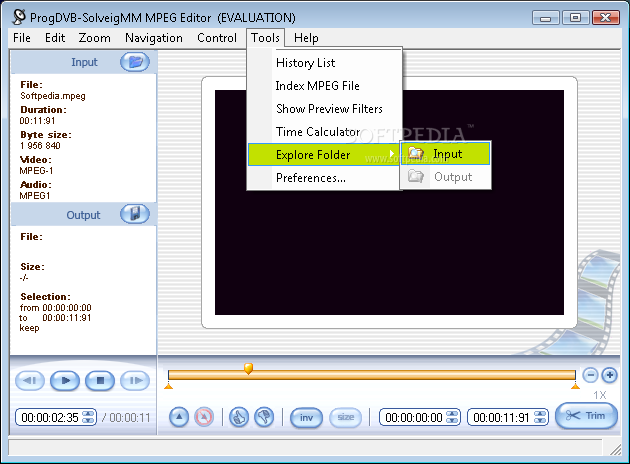Screen dimensions: 630x464
Task: Click the Output panel header label
Action: coord(83,215)
